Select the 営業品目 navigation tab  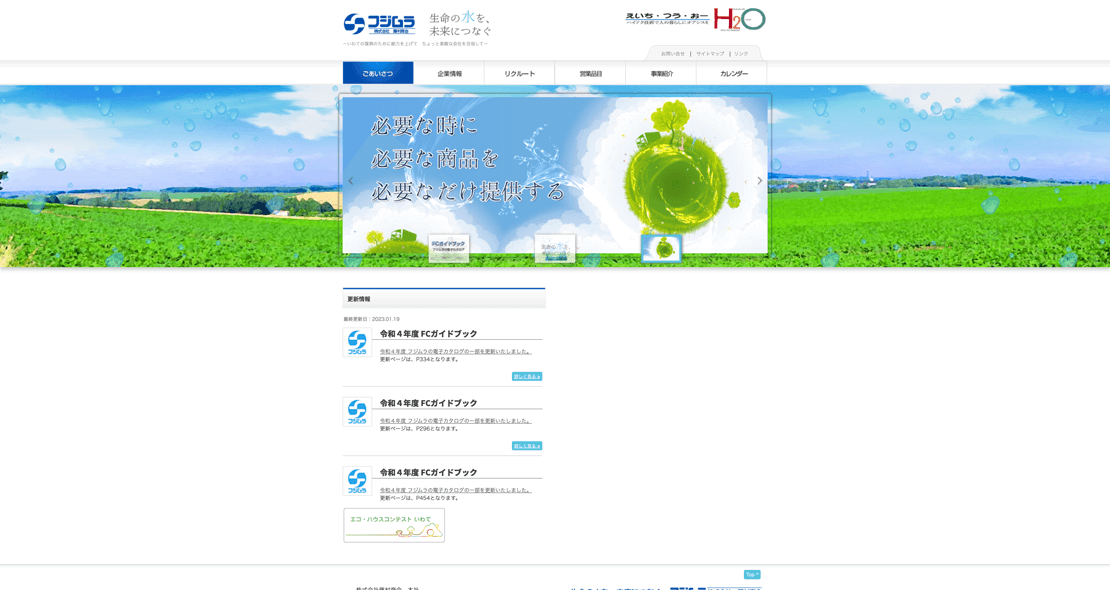coord(590,73)
